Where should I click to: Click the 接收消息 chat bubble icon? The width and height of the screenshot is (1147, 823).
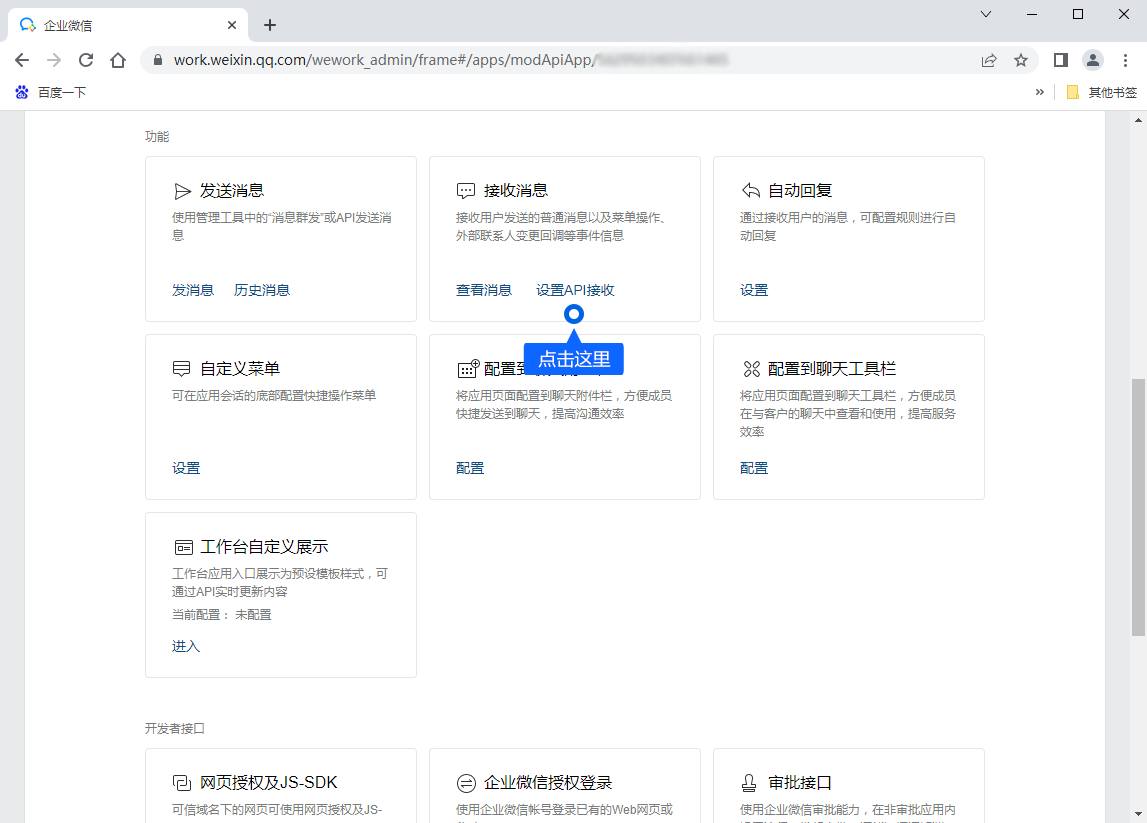(x=466, y=191)
